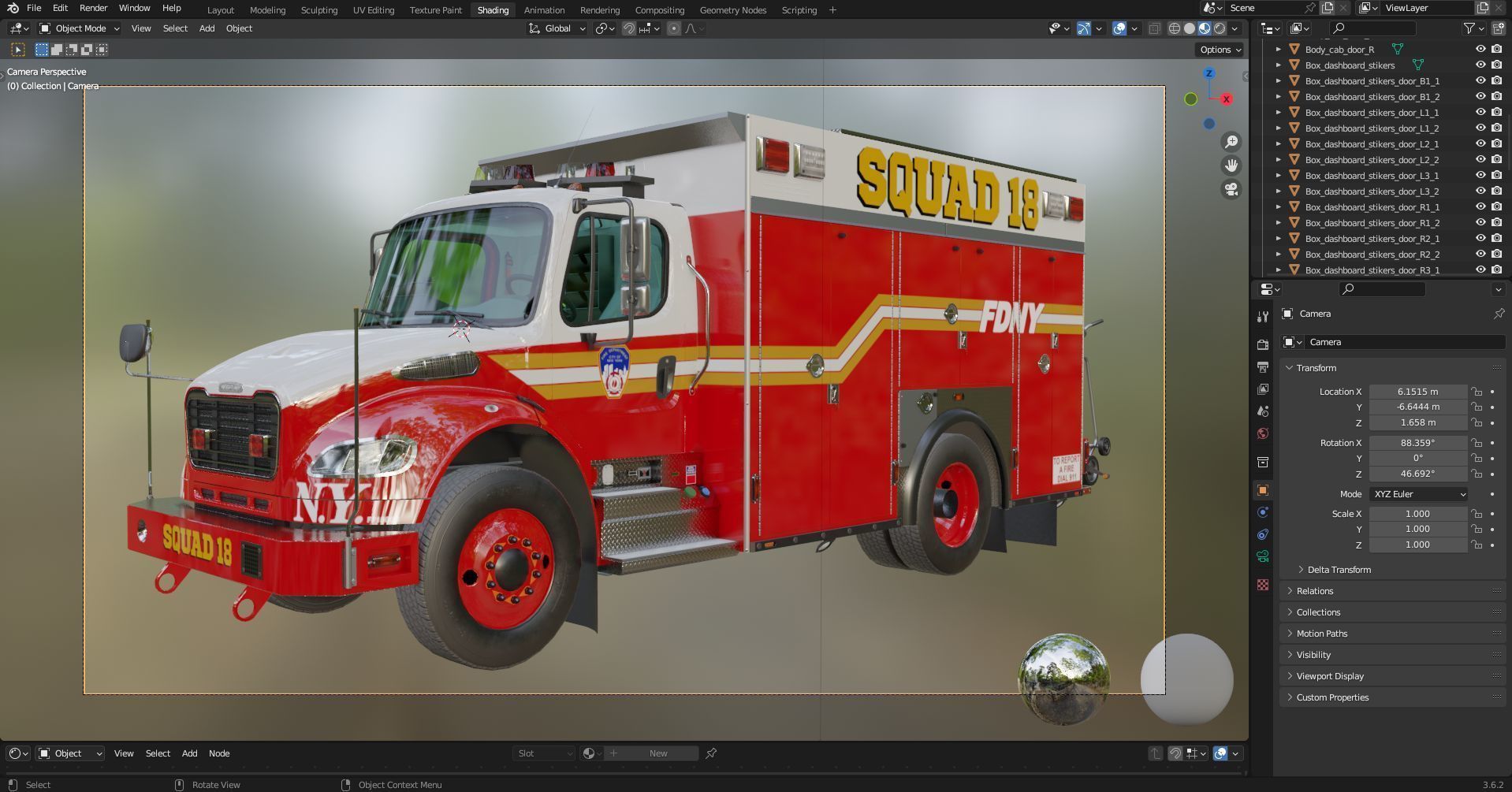Image resolution: width=1512 pixels, height=792 pixels.
Task: Open the Object Mode dropdown
Action: 80,28
